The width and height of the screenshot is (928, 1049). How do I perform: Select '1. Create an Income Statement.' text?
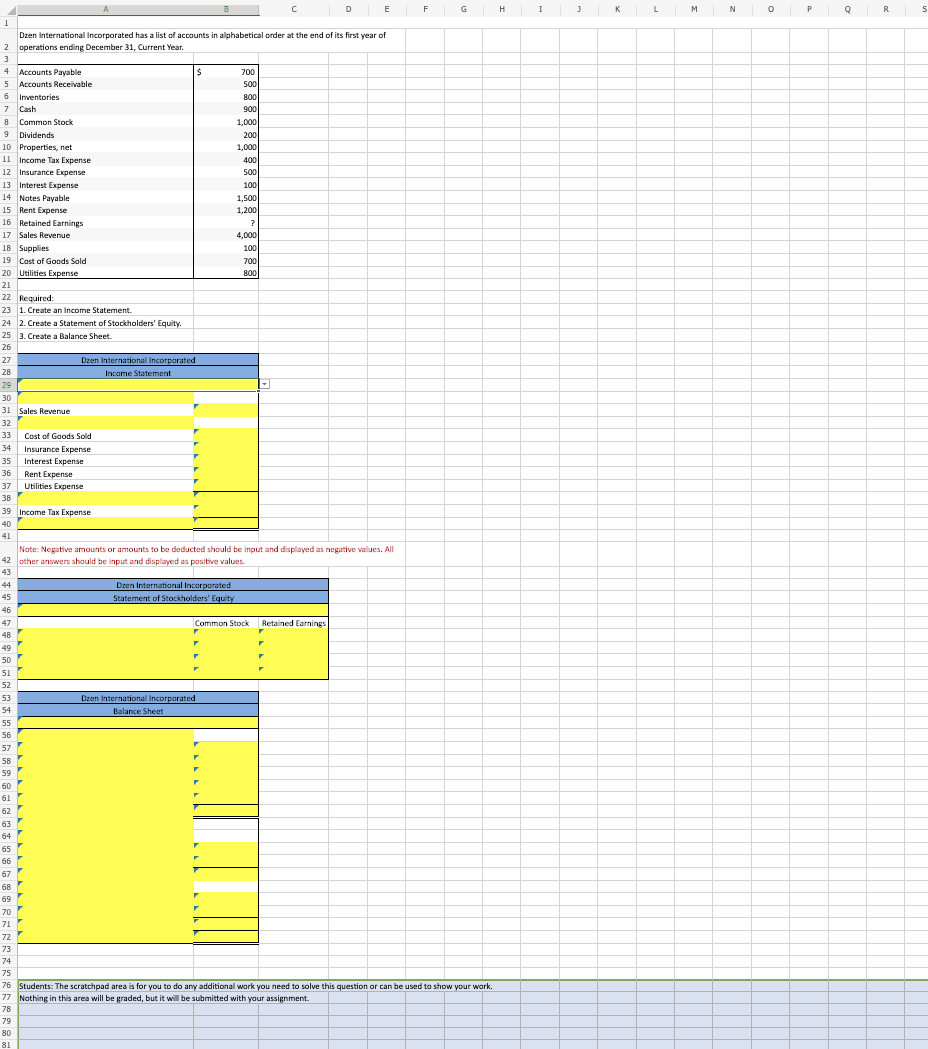pyautogui.click(x=76, y=310)
